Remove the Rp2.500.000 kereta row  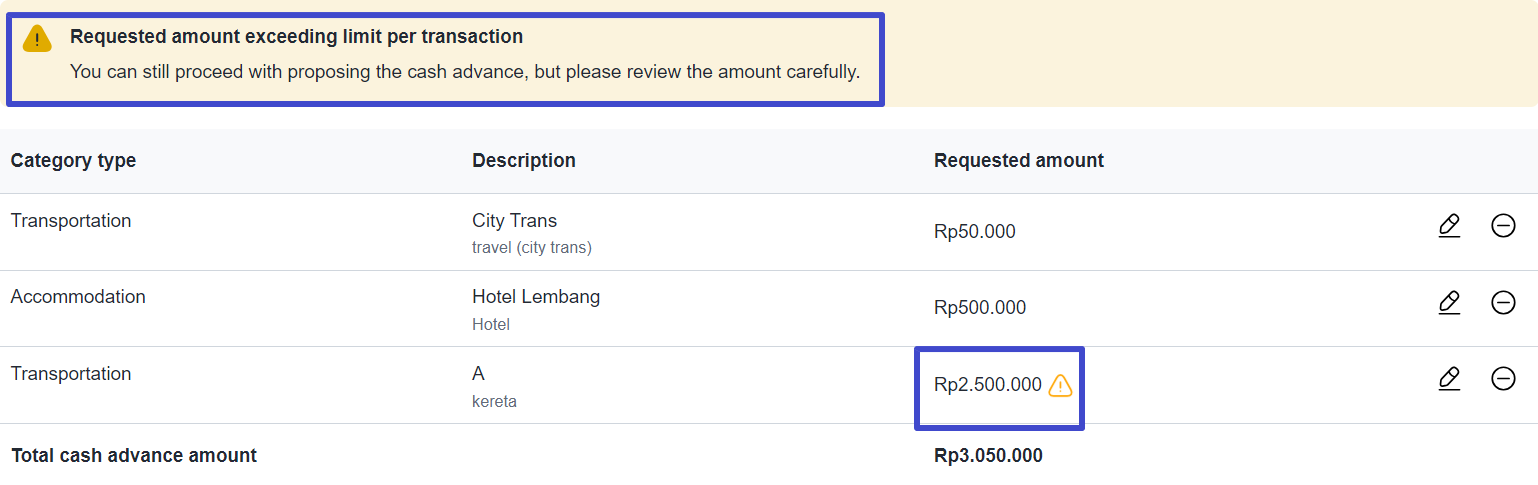(1503, 378)
